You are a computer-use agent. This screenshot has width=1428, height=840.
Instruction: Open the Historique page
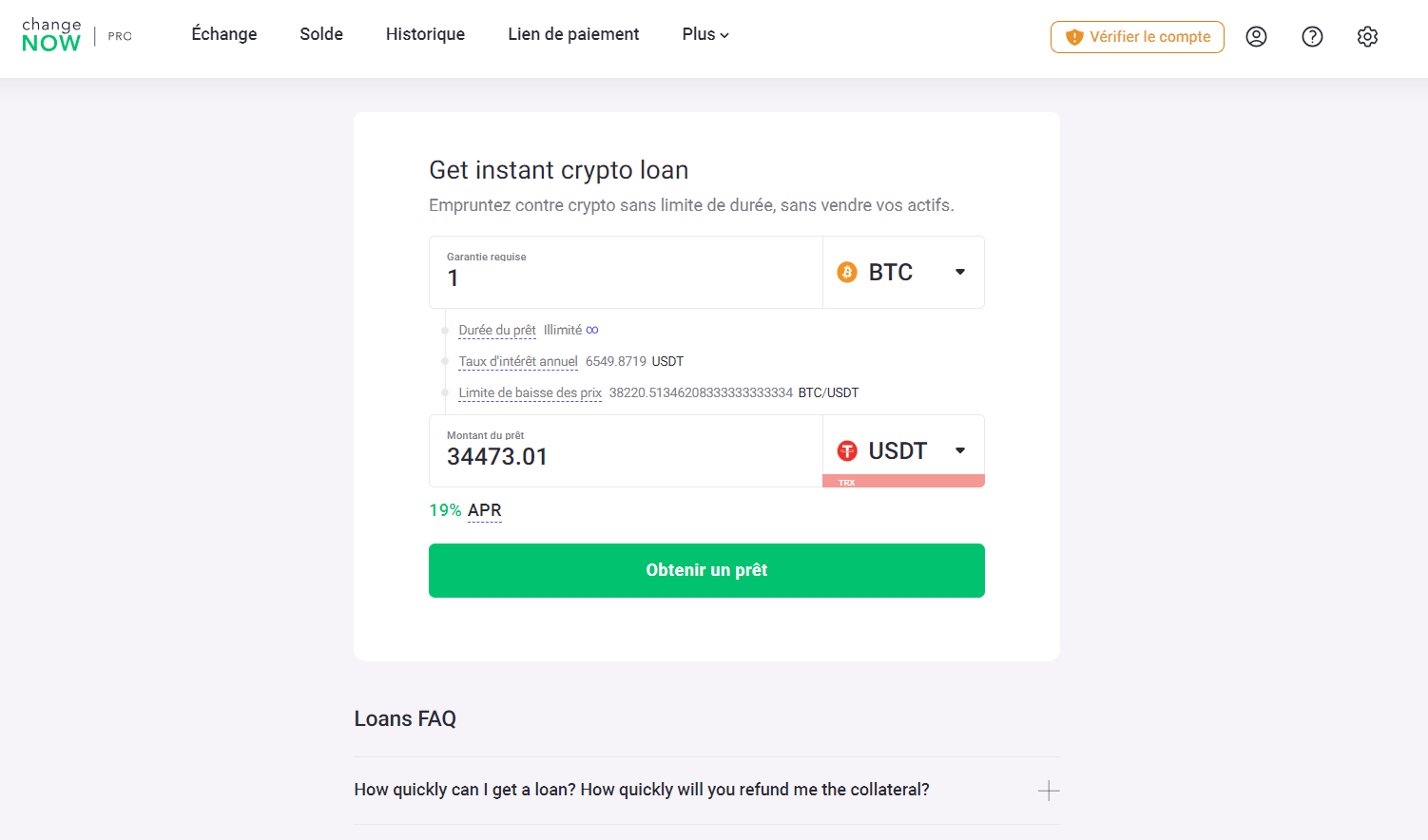point(425,34)
